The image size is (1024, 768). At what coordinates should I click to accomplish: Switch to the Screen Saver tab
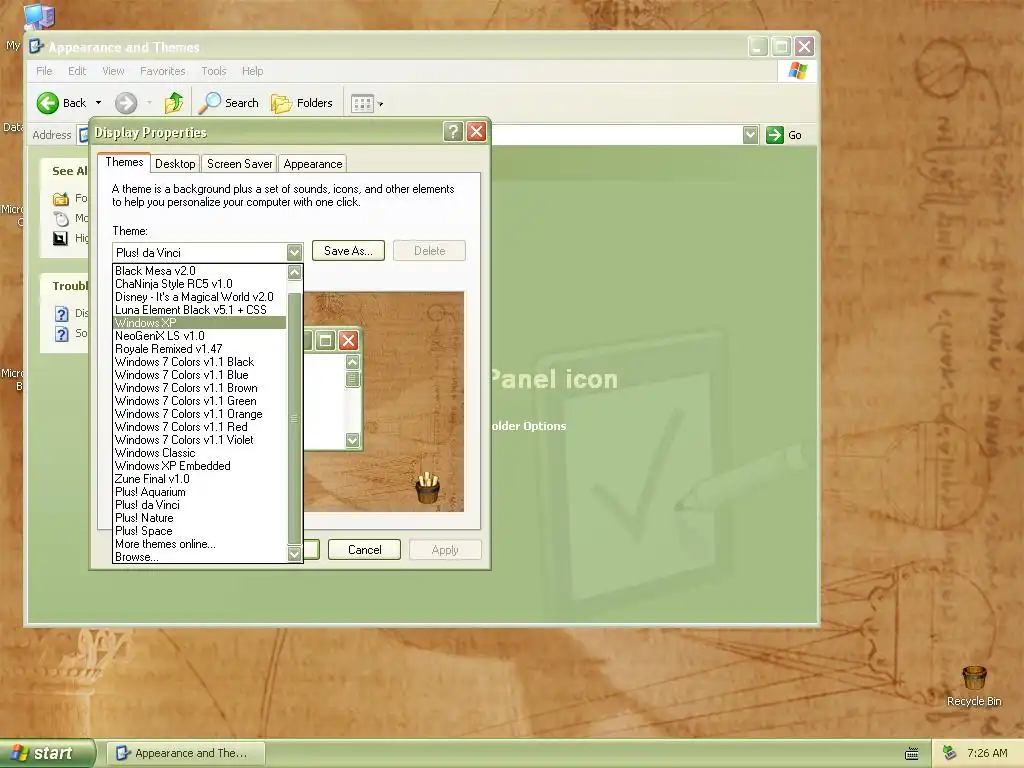point(240,164)
